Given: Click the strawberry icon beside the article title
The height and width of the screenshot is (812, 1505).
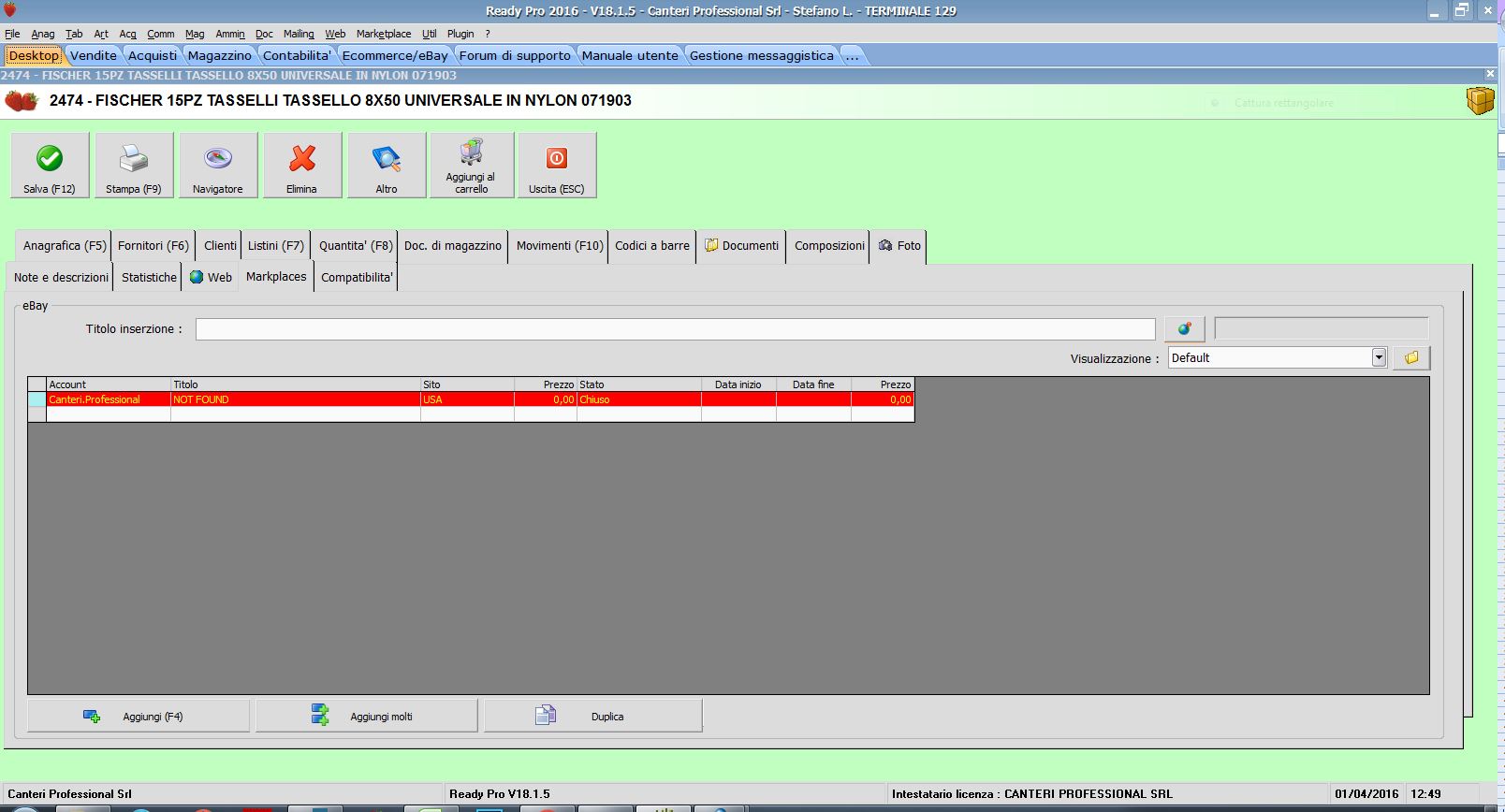Looking at the screenshot, I should [x=22, y=100].
